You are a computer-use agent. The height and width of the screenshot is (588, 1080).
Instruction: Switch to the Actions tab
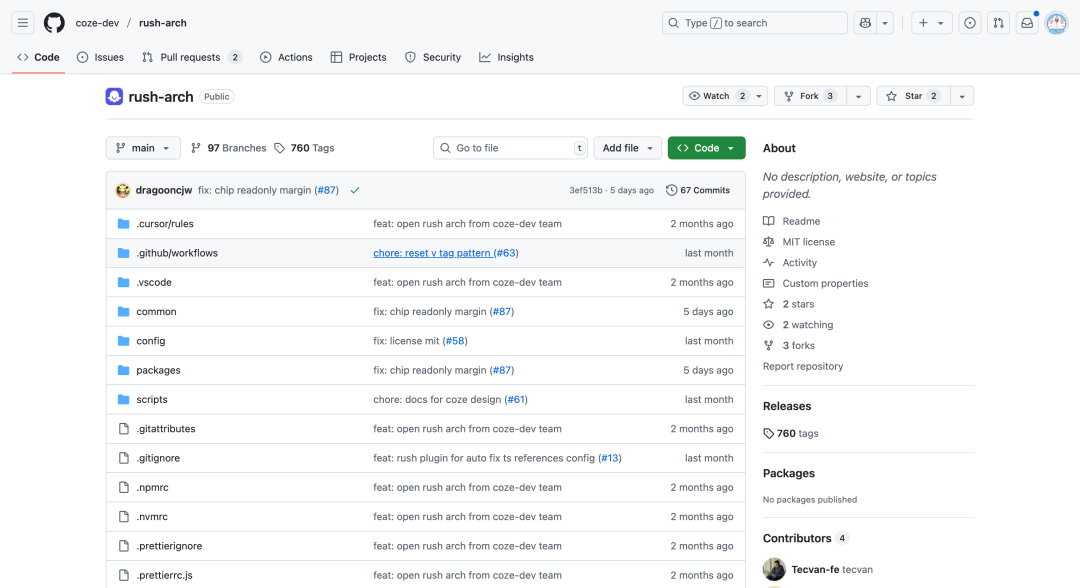coord(286,57)
